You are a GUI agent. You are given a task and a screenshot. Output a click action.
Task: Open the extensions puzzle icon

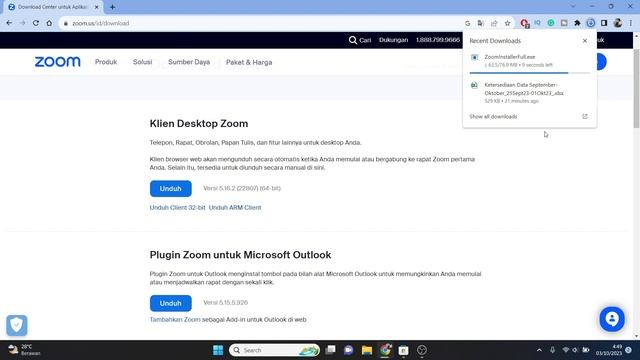point(577,23)
